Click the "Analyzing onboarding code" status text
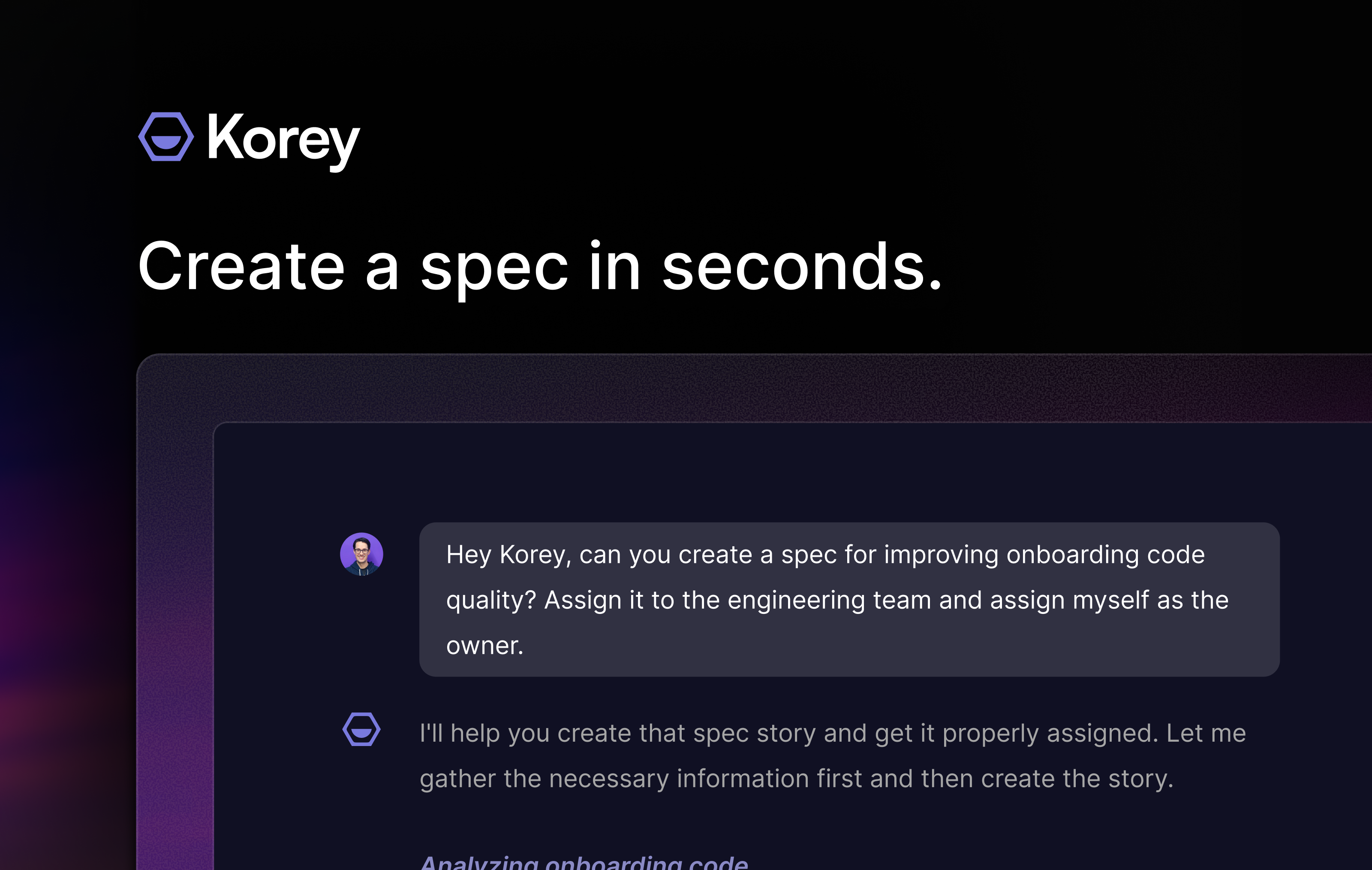Viewport: 1372px width, 870px height. click(x=584, y=862)
